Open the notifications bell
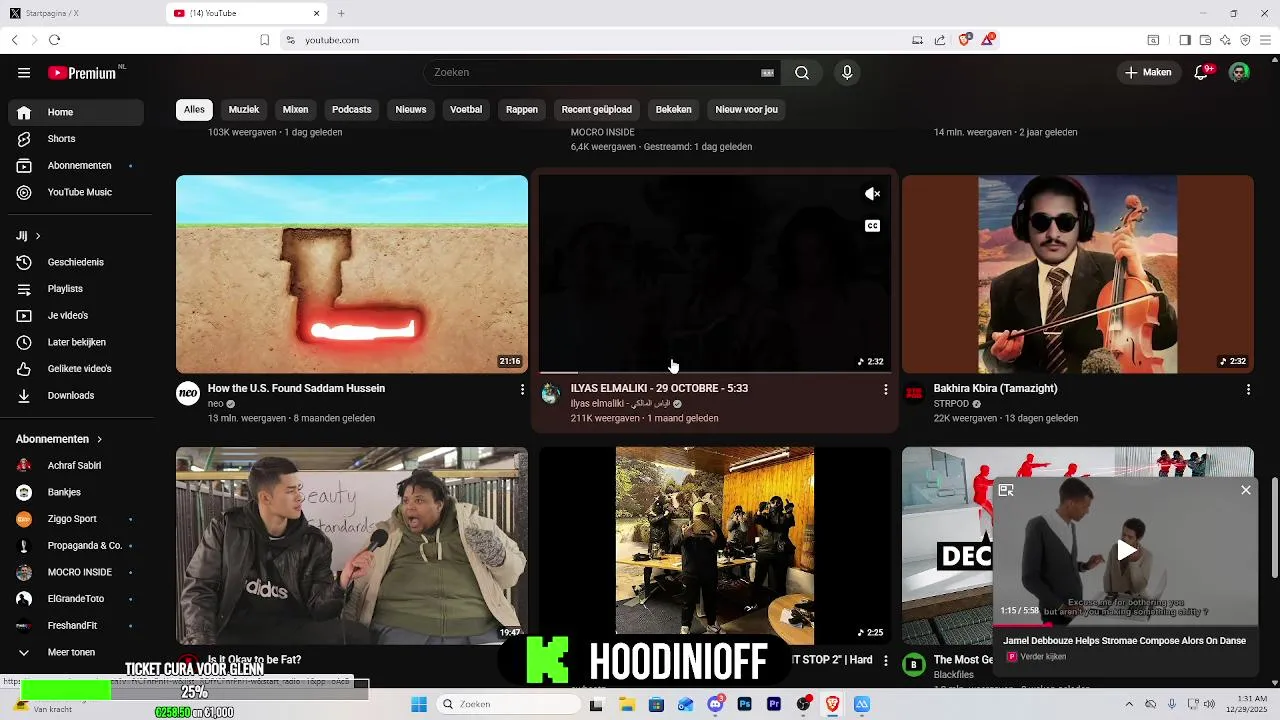Screen dimensions: 1280x720 coord(1203,72)
